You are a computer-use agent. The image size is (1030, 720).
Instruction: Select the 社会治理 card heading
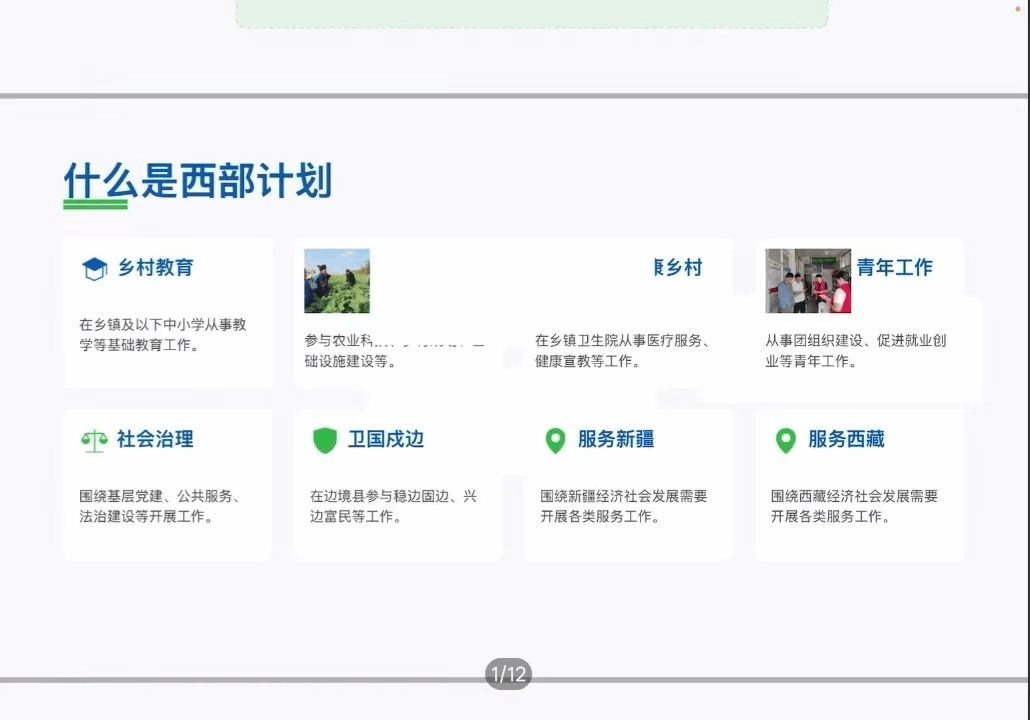[x=155, y=439]
